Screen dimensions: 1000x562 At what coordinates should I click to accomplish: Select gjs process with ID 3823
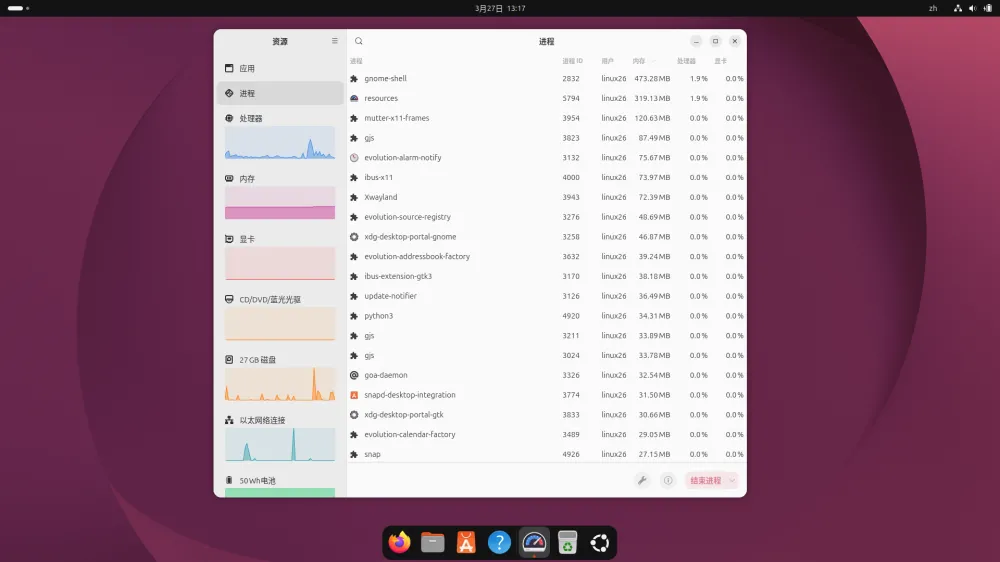547,138
